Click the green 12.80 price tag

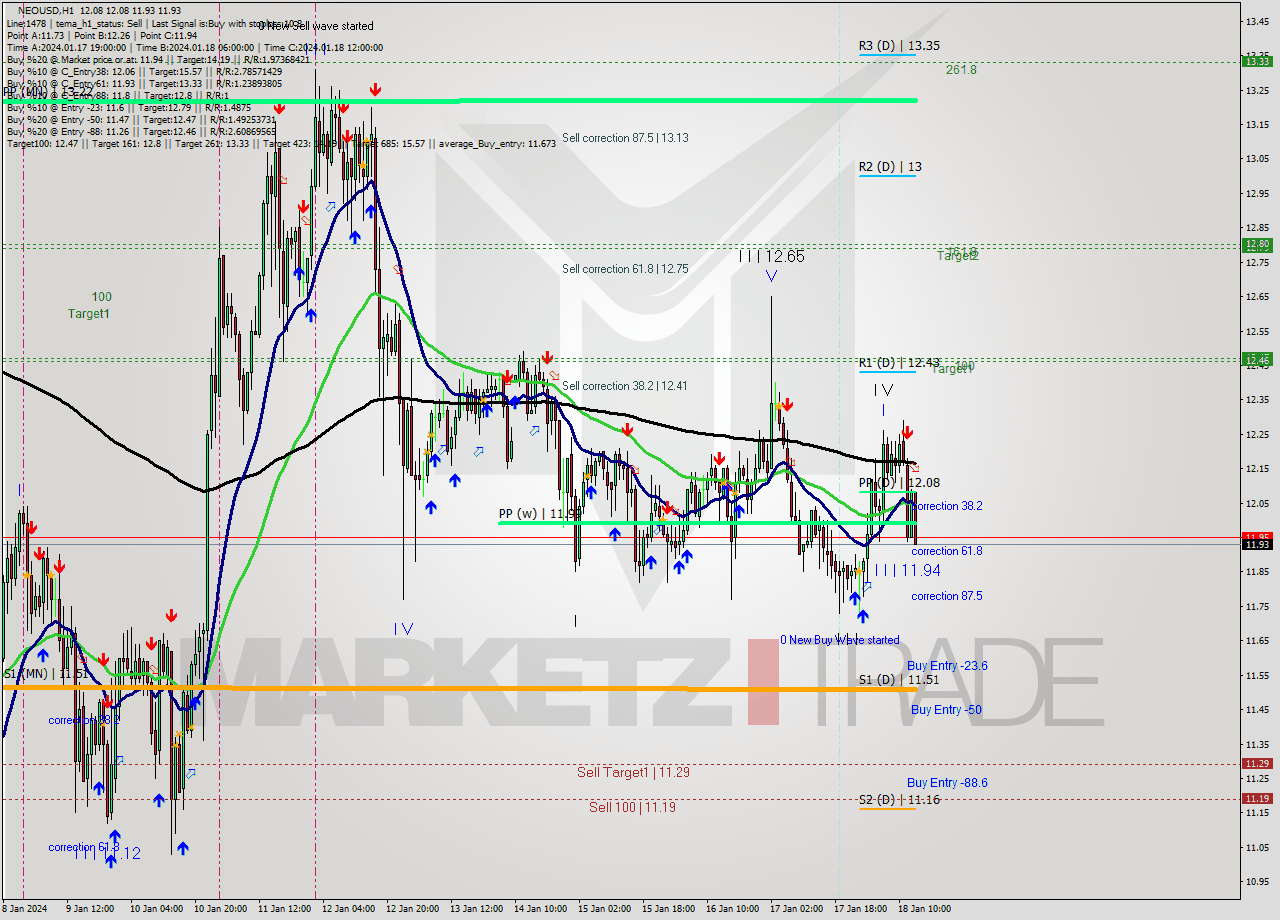coord(1257,244)
